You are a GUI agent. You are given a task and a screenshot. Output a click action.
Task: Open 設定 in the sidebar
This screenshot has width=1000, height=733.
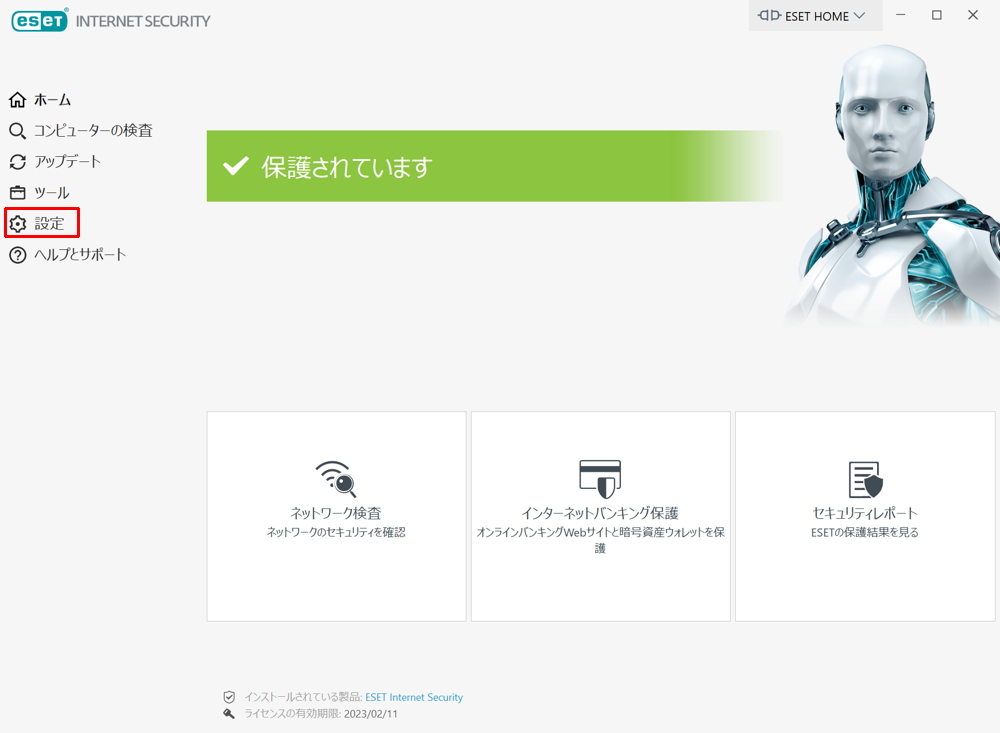(49, 223)
